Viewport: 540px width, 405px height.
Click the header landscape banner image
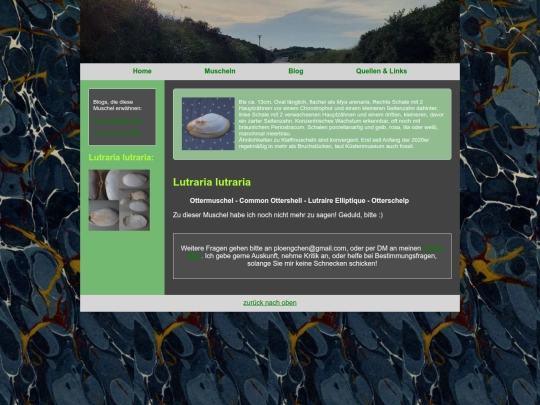[x=270, y=31]
